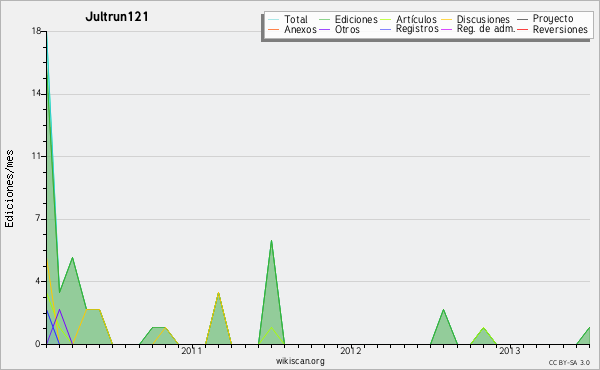Screen dimensions: 600x370
Task: Click the Ediciones legend entry
Action: click(x=356, y=19)
